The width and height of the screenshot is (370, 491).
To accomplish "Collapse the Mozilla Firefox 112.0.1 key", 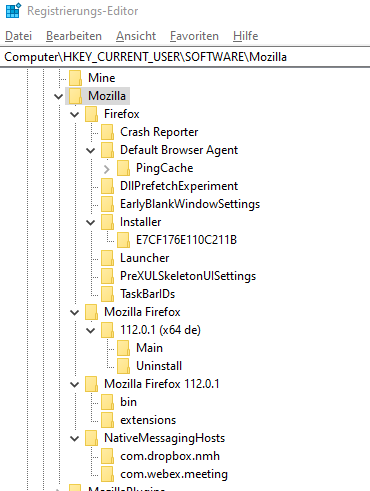I will click(74, 385).
